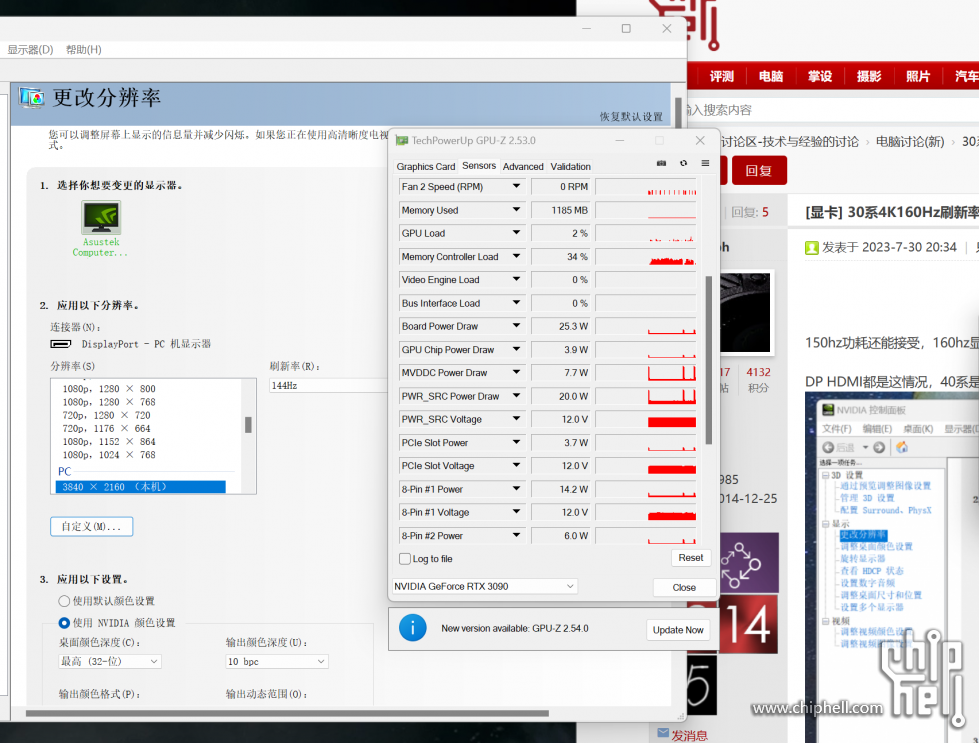Click home icon in embedded NVIDIA panel image
Image resolution: width=979 pixels, height=743 pixels.
[x=902, y=447]
